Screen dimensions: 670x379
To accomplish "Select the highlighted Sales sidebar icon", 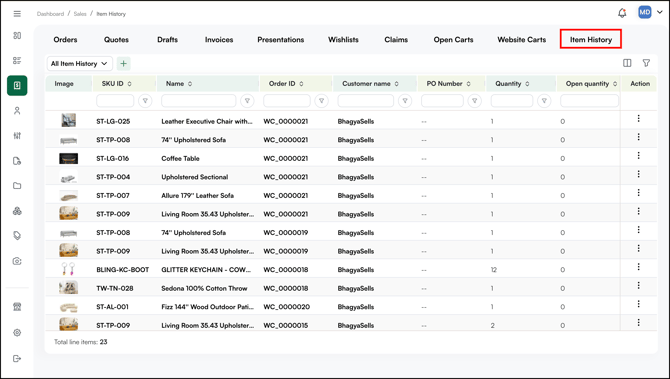I will 17,85.
